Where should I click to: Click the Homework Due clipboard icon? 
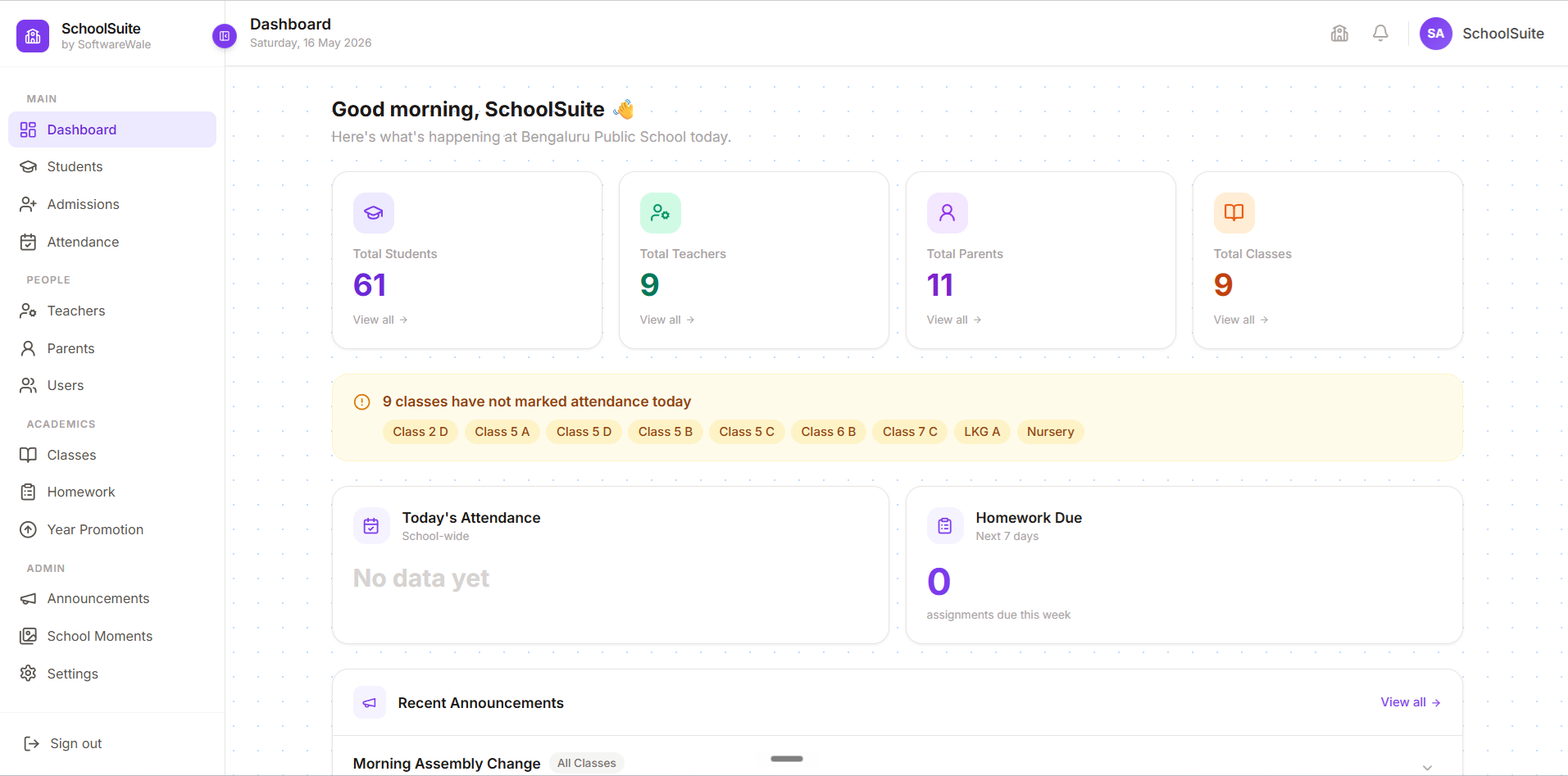(x=945, y=526)
